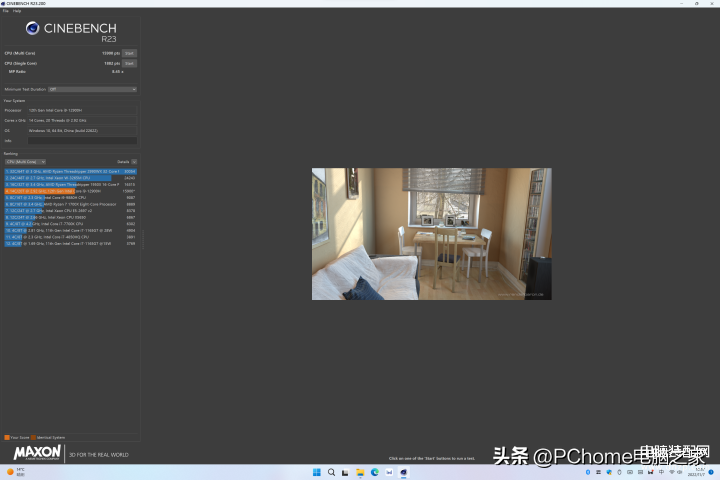Open the Windows Security shield tray icon
This screenshot has height=480, width=720.
(609, 472)
